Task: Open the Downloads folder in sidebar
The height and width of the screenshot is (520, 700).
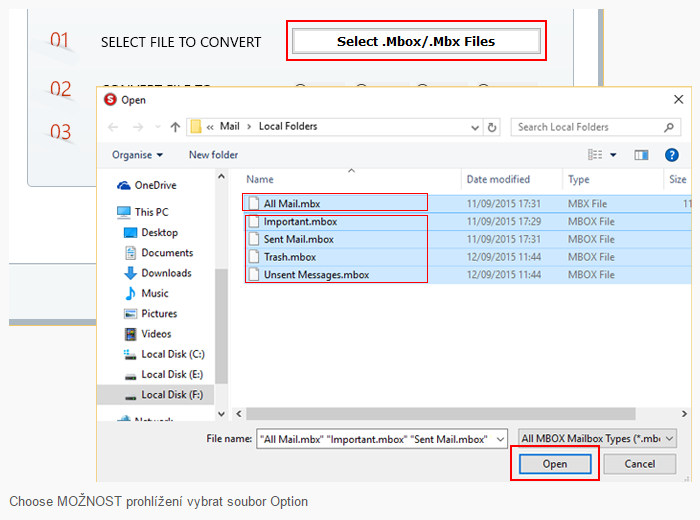Action: click(166, 273)
